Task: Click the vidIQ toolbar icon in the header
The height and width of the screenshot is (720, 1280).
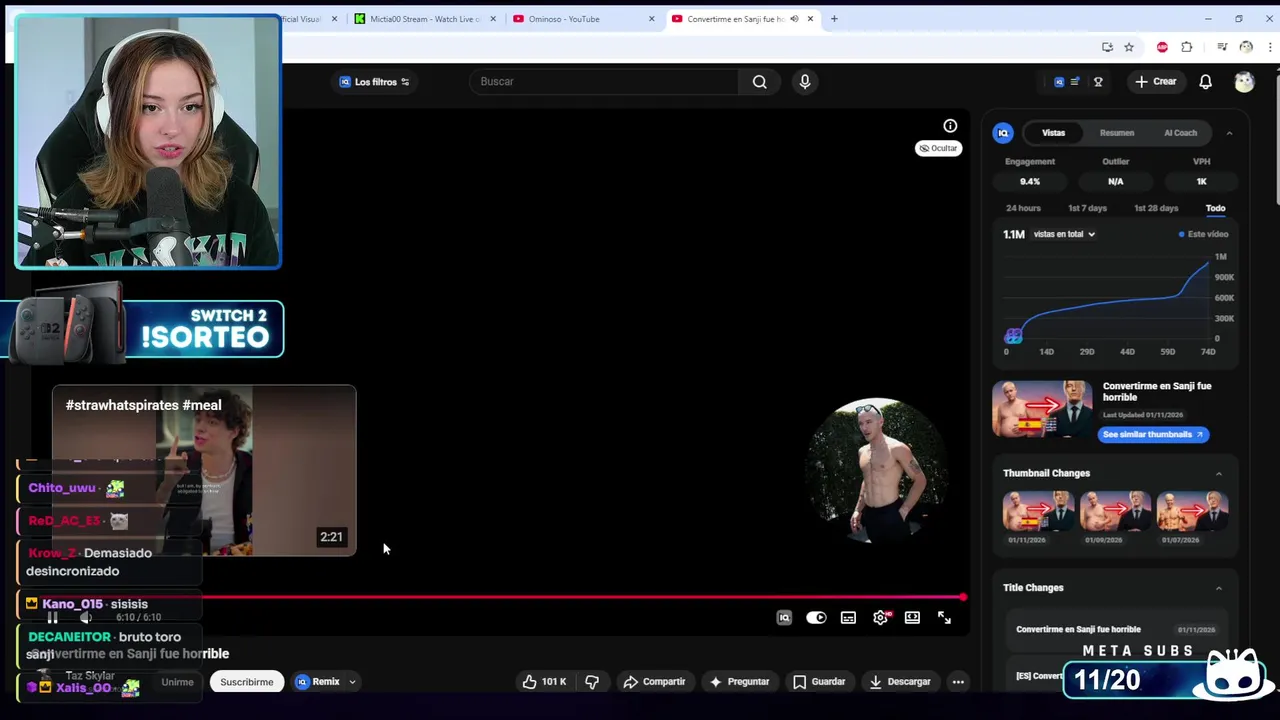Action: tap(1059, 82)
